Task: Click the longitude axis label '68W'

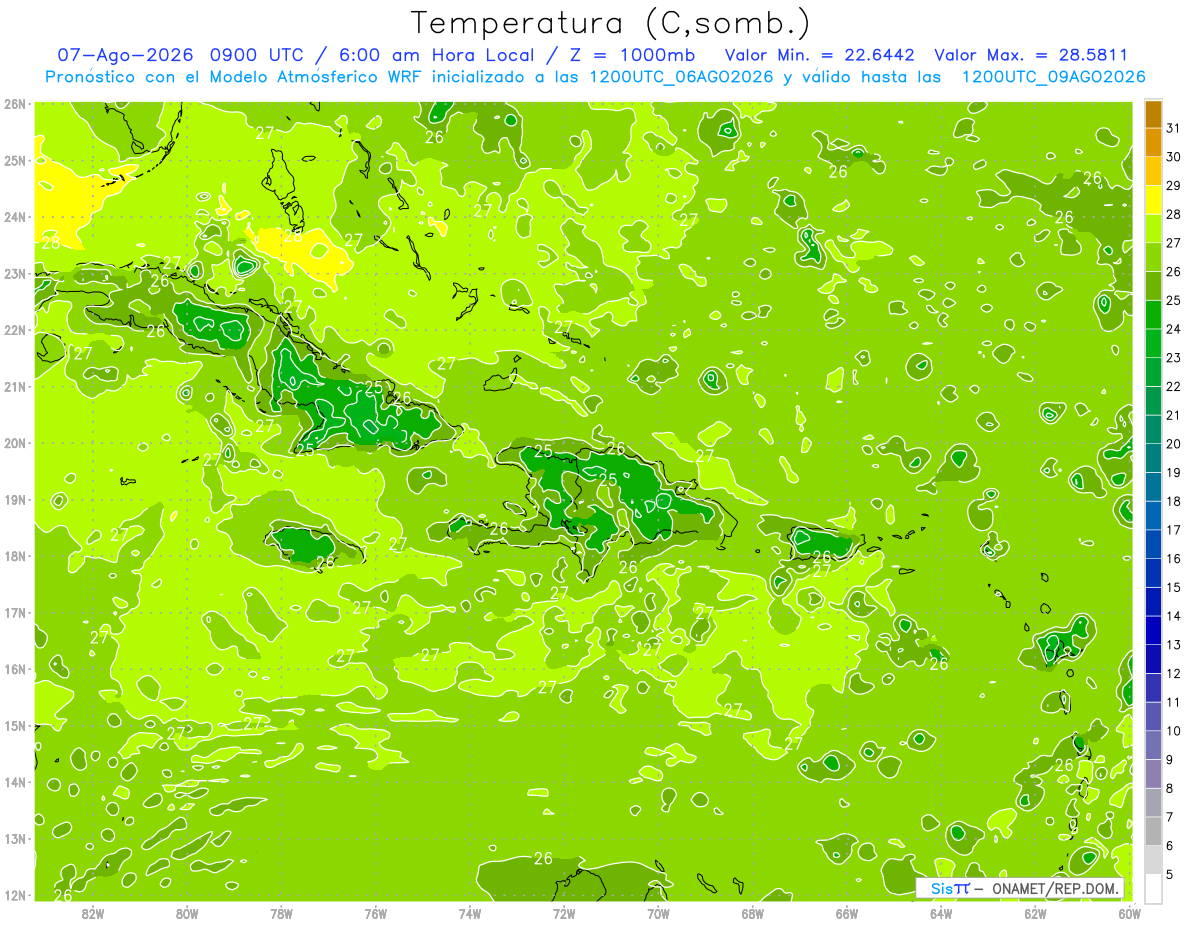Action: click(753, 913)
